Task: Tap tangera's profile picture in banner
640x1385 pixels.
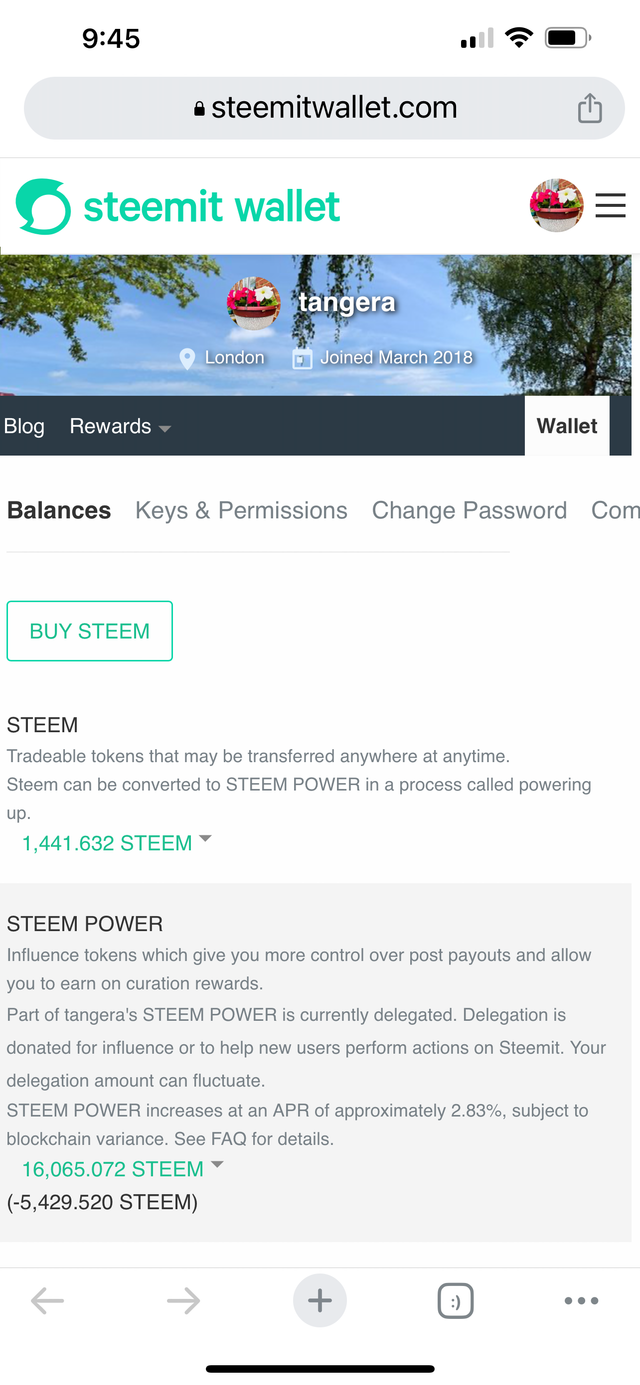Action: [253, 303]
